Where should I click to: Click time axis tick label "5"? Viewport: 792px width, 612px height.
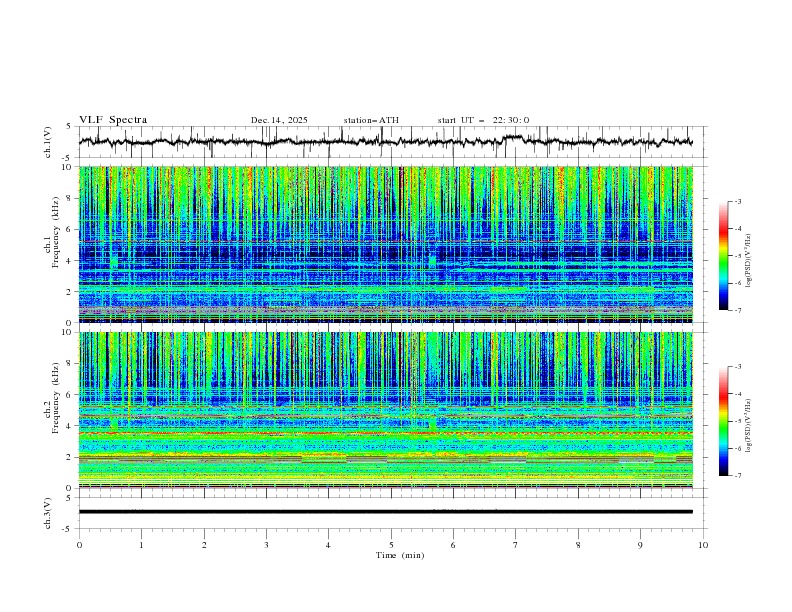[x=391, y=545]
